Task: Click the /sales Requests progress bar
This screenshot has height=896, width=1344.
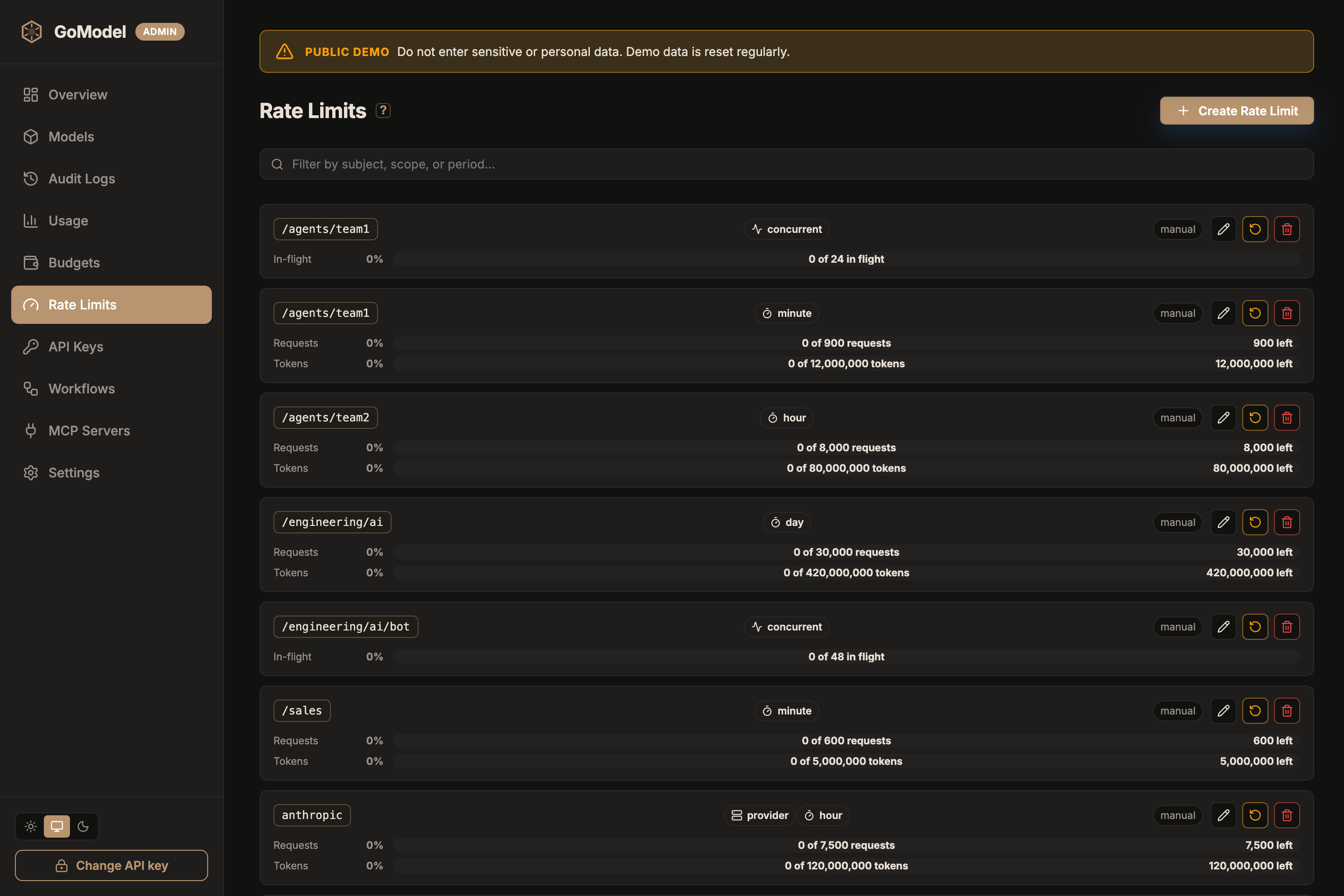Action: pyautogui.click(x=846, y=741)
